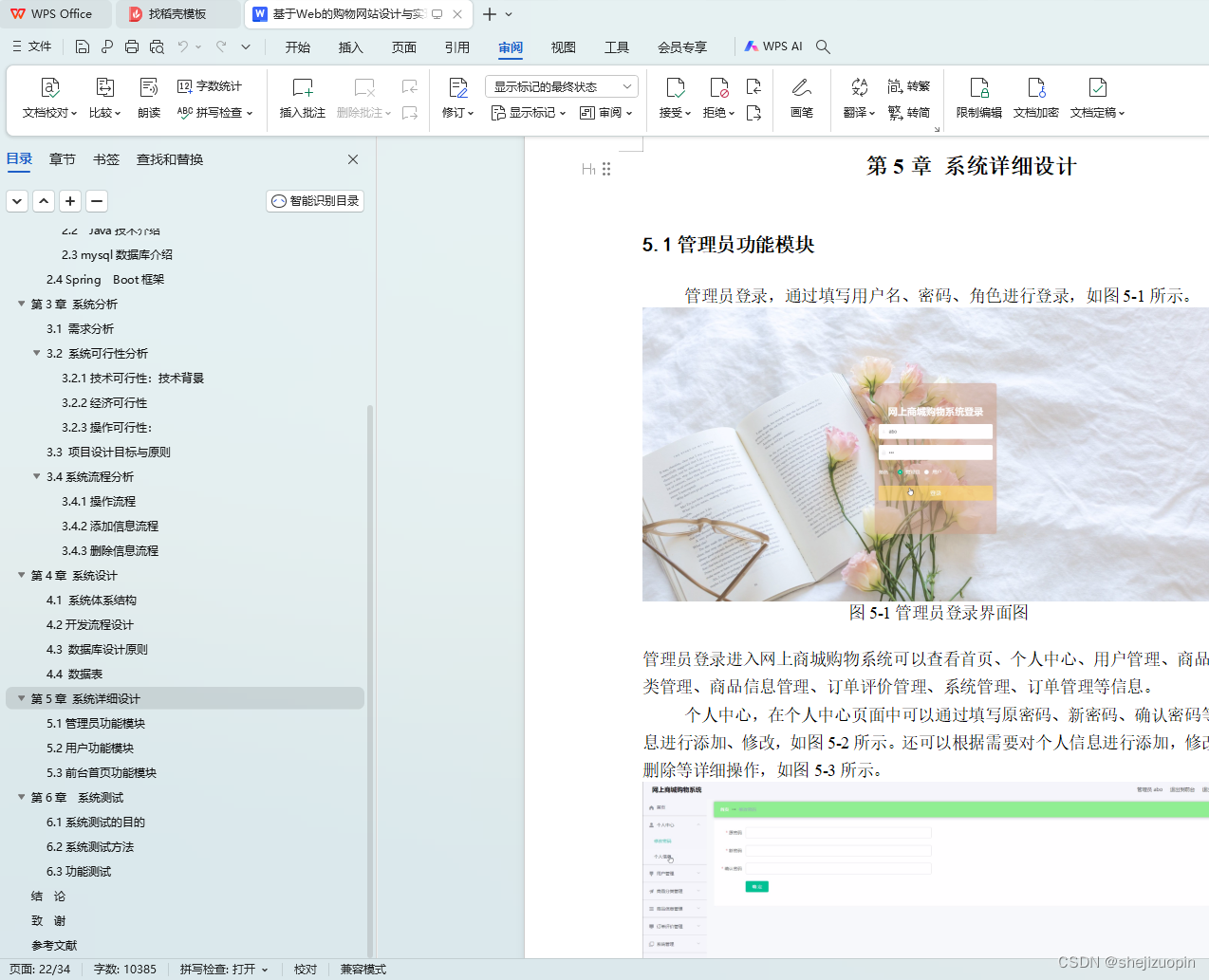Collapse 第3章 系统分析 in outline
Viewport: 1209px width, 980px height.
[x=21, y=304]
